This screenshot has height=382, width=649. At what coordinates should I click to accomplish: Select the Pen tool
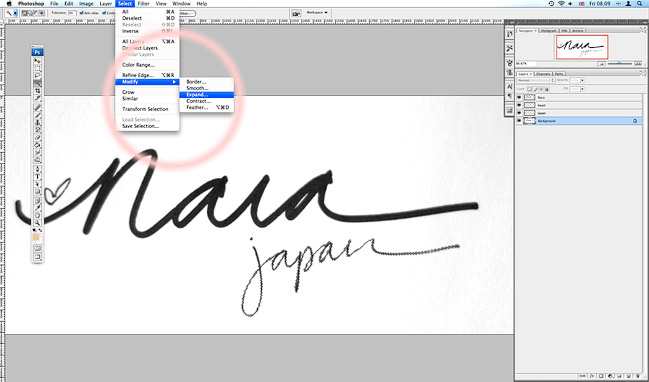coord(37,169)
